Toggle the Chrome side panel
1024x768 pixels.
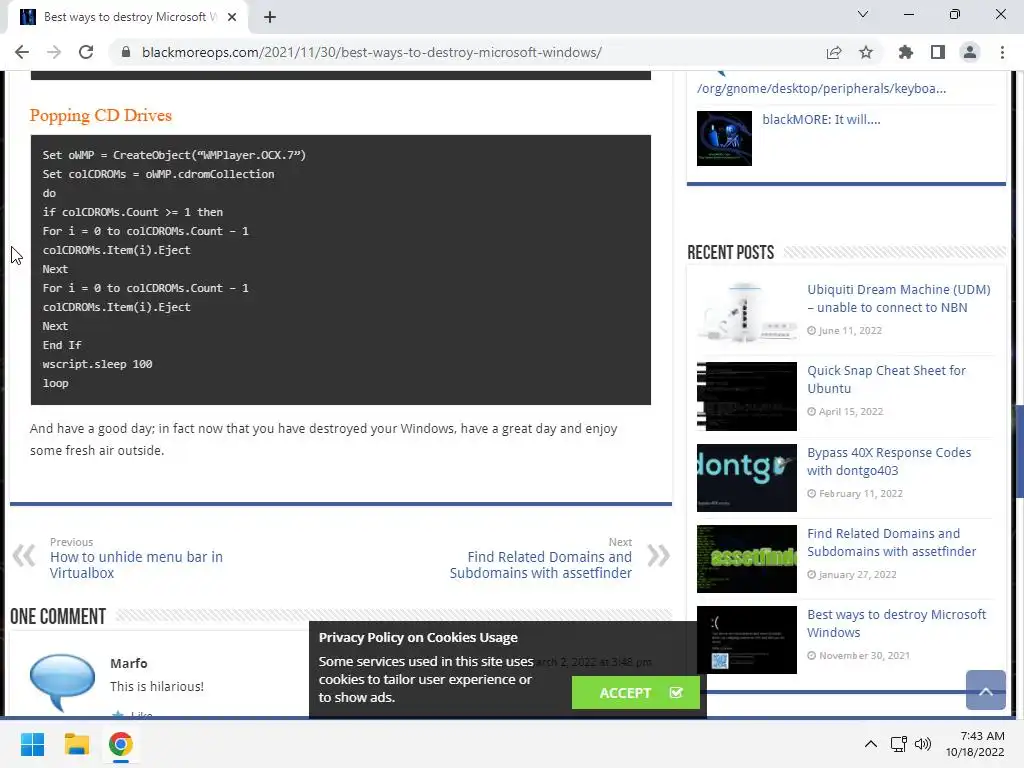(x=938, y=52)
